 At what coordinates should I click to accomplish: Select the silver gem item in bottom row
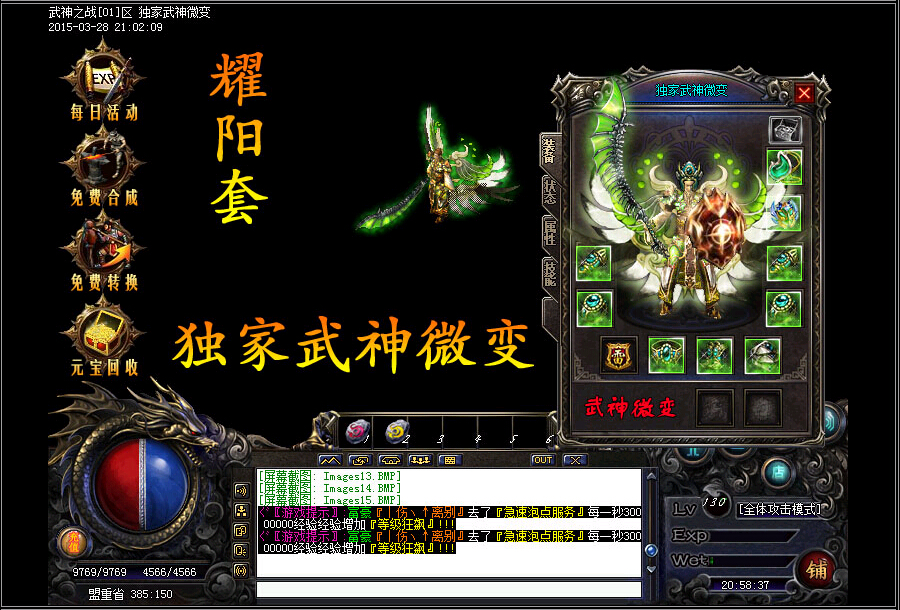(762, 355)
